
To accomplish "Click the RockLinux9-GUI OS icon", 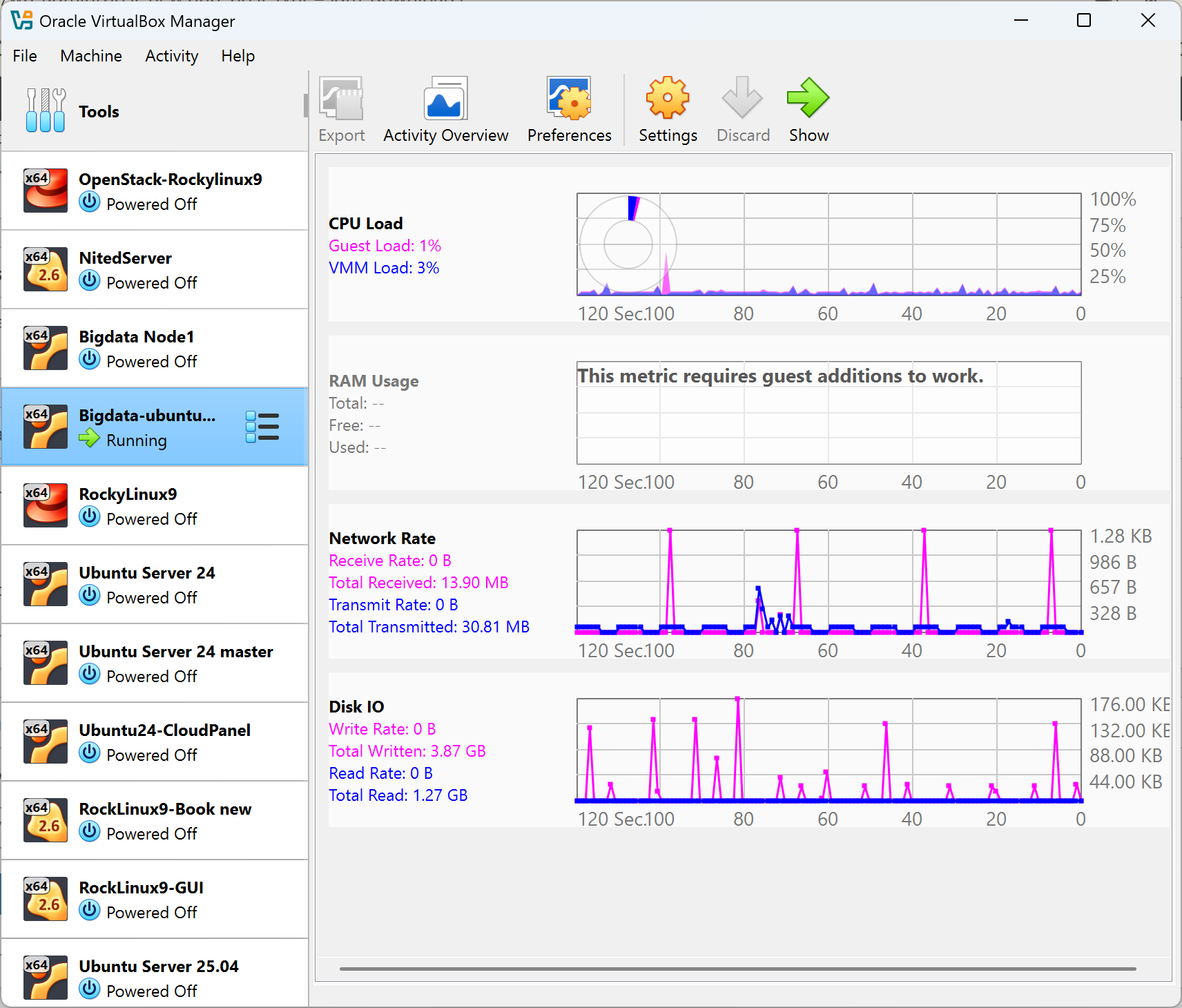I will [x=46, y=899].
